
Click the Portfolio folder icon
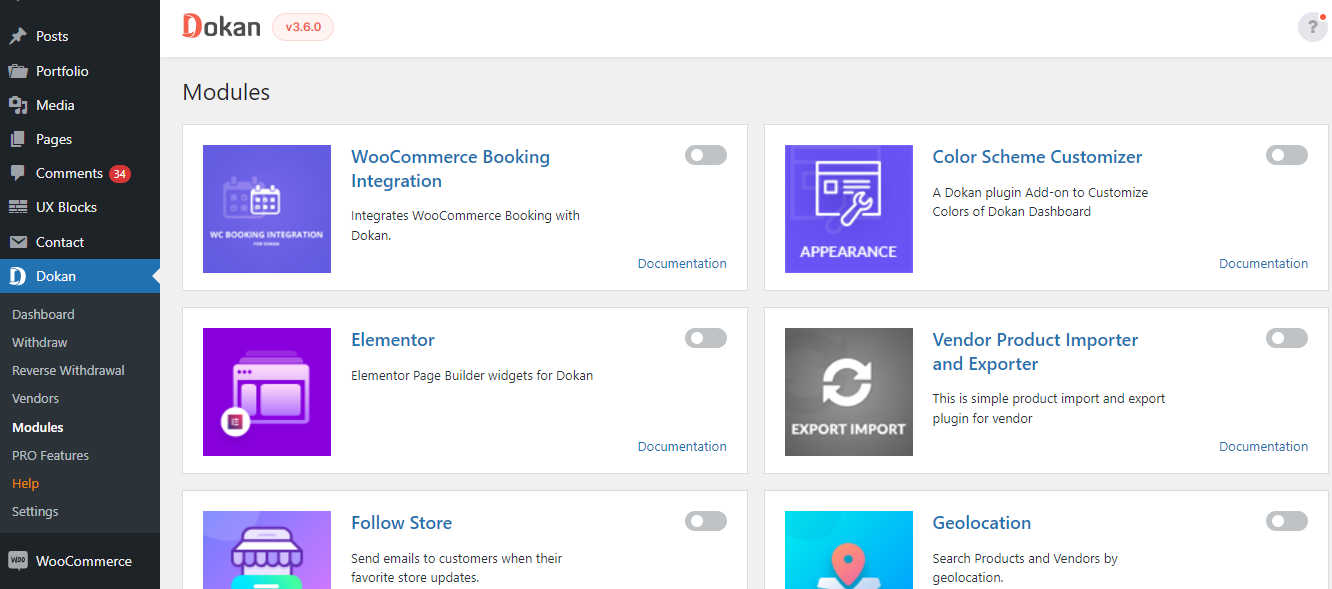18,71
